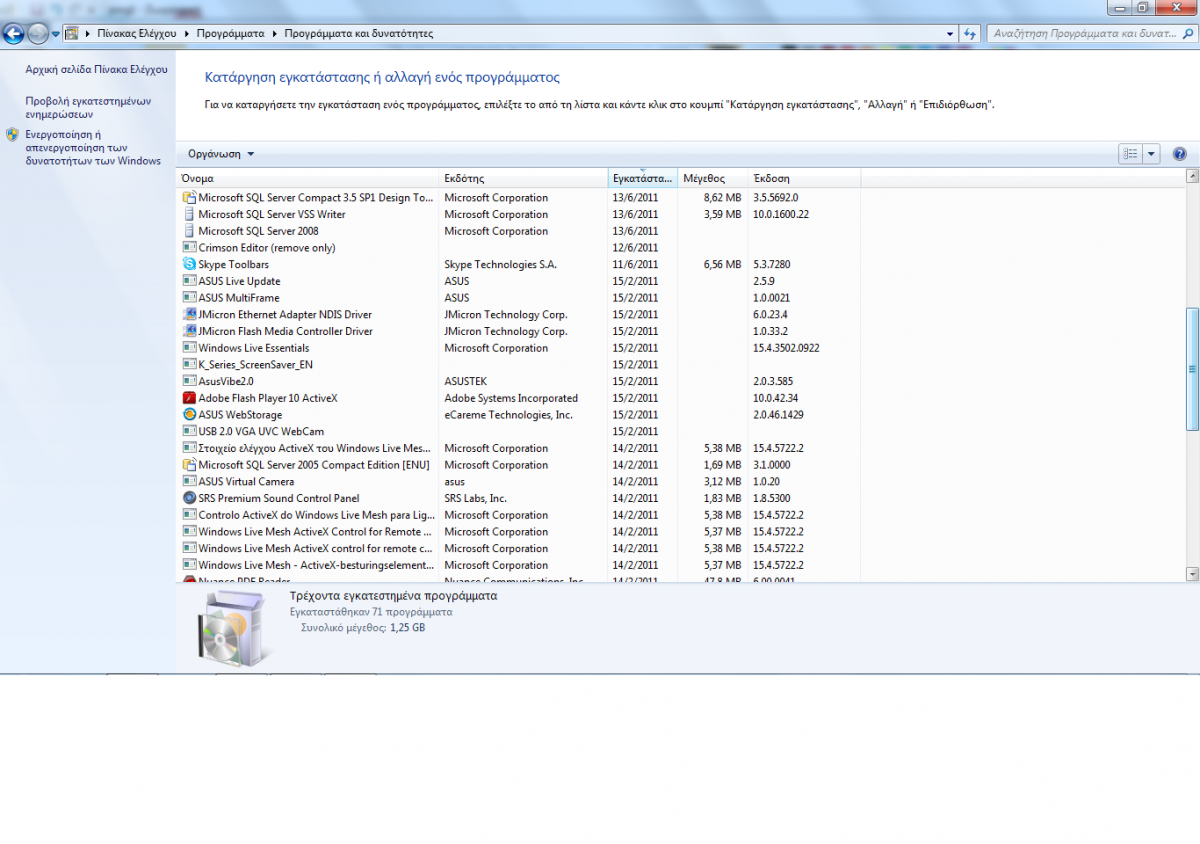
Task: Click the SRS Labs, Inc. publisher cell
Action: [475, 498]
